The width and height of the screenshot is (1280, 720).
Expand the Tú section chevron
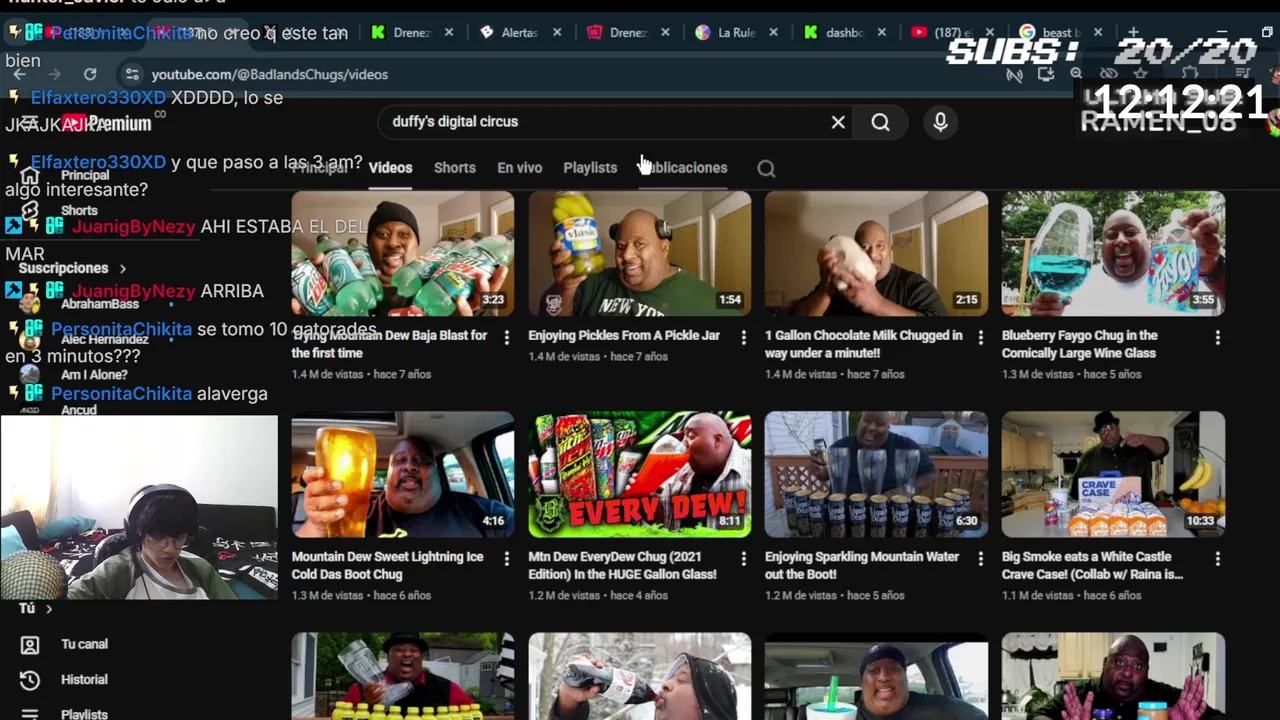click(48, 608)
